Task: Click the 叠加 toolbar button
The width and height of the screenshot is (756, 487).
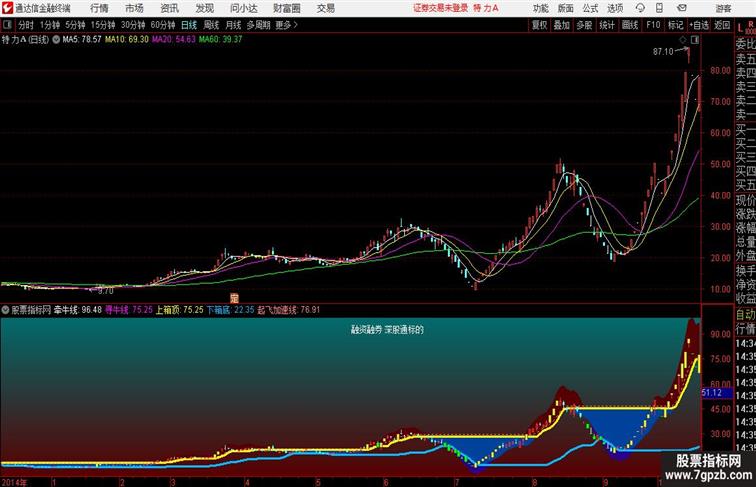Action: 562,25
